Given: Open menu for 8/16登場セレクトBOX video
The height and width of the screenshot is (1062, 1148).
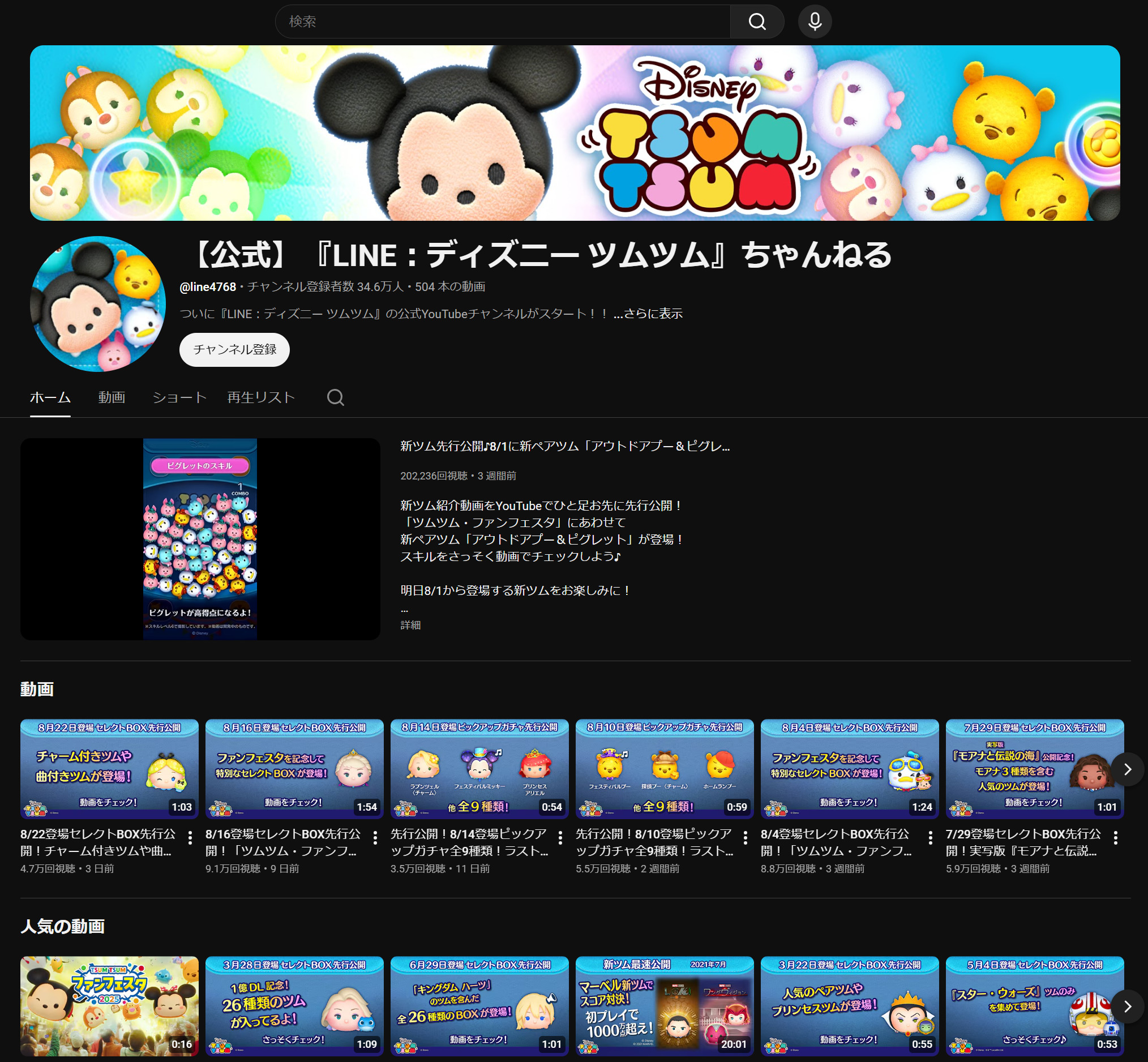Looking at the screenshot, I should coord(375,837).
